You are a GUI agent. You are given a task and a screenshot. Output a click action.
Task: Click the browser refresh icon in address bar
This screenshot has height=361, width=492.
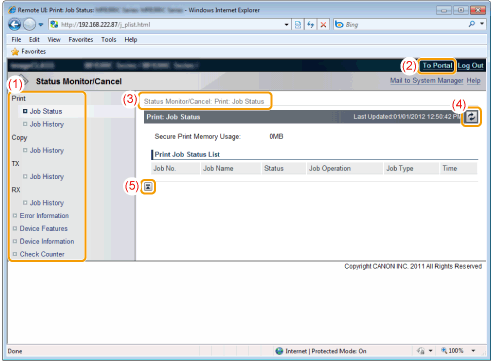[311, 25]
